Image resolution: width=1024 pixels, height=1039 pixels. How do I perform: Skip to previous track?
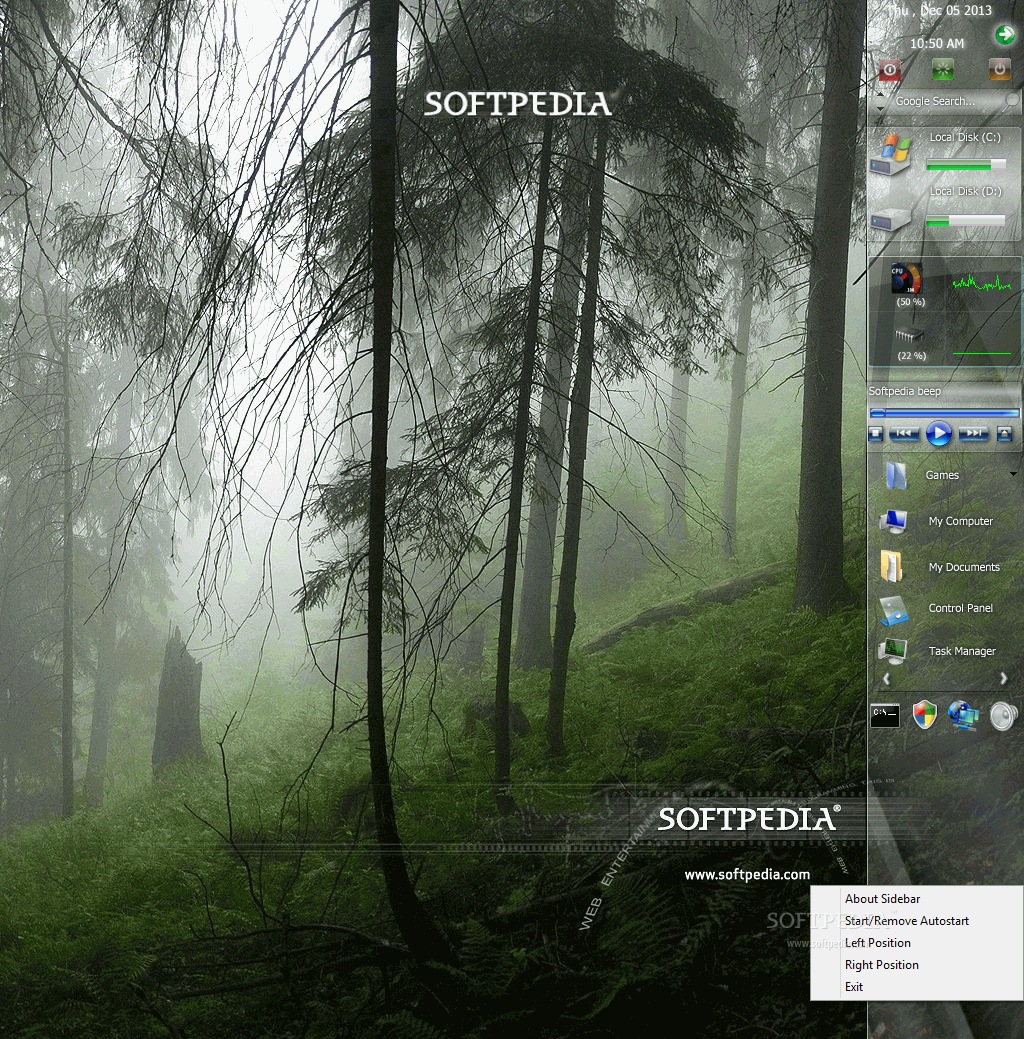coord(903,434)
